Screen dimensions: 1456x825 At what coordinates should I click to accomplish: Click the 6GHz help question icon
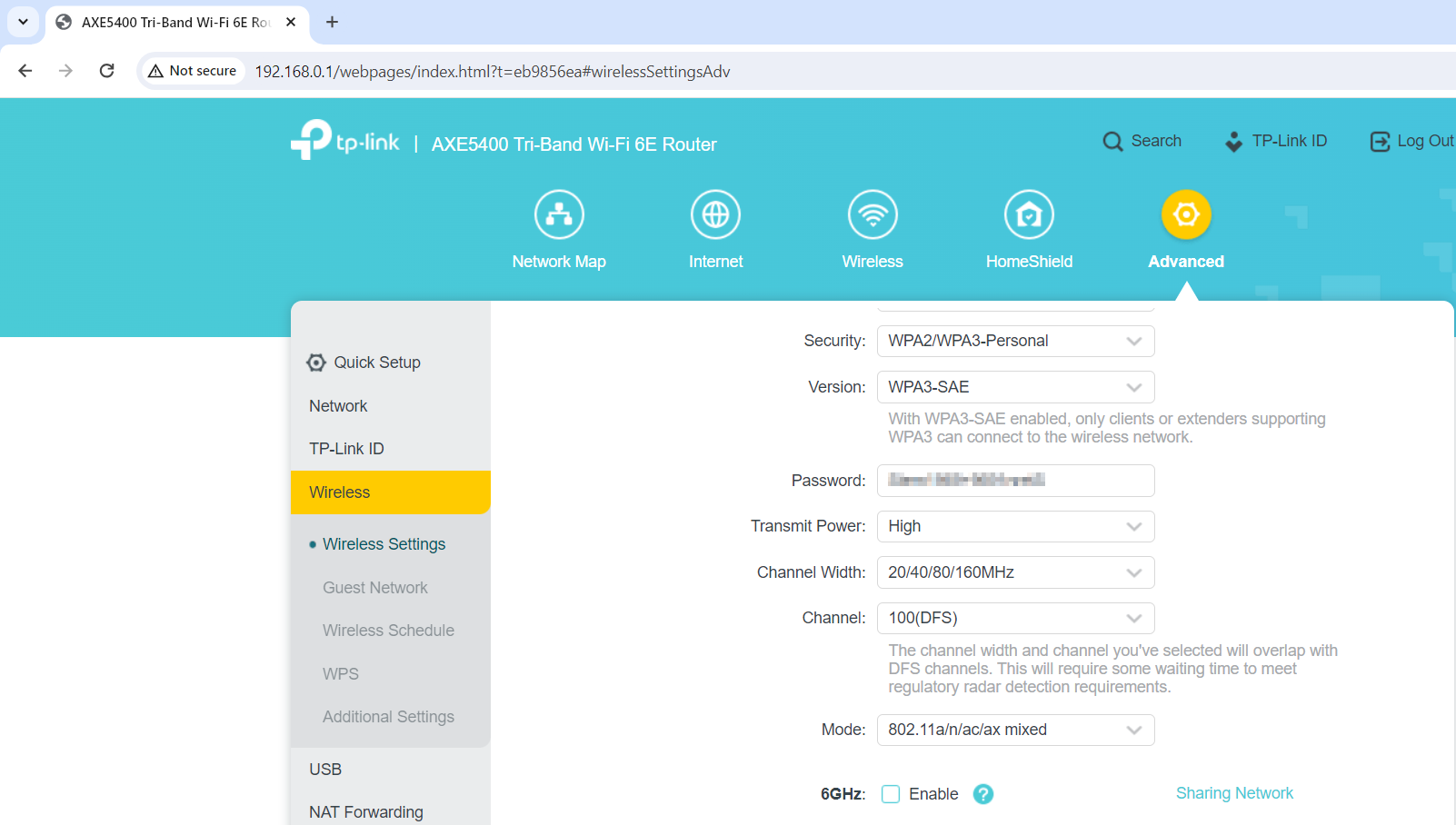coord(982,794)
